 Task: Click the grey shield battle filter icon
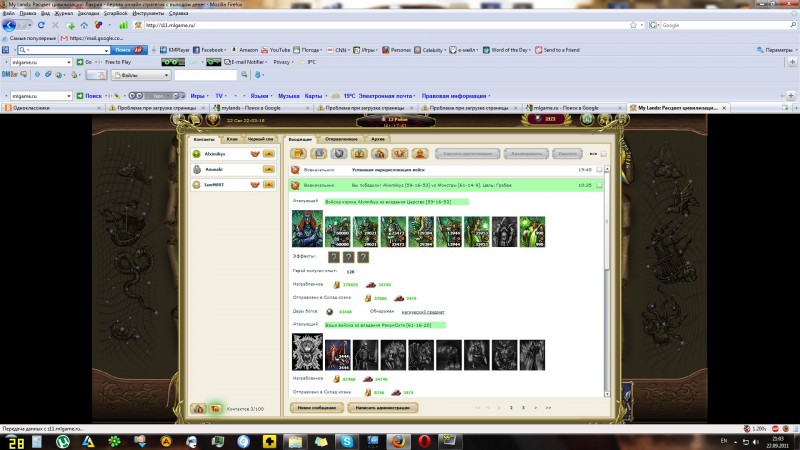tap(339, 153)
